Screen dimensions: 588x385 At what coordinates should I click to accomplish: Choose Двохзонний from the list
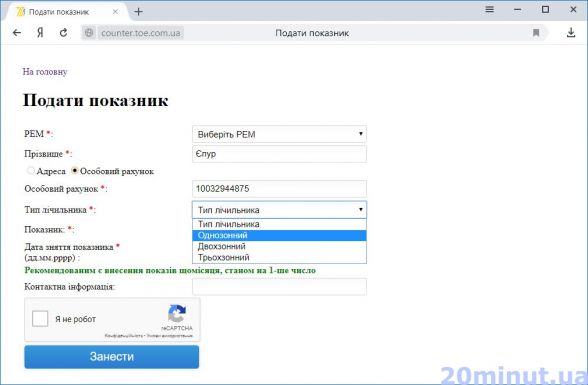pos(279,246)
